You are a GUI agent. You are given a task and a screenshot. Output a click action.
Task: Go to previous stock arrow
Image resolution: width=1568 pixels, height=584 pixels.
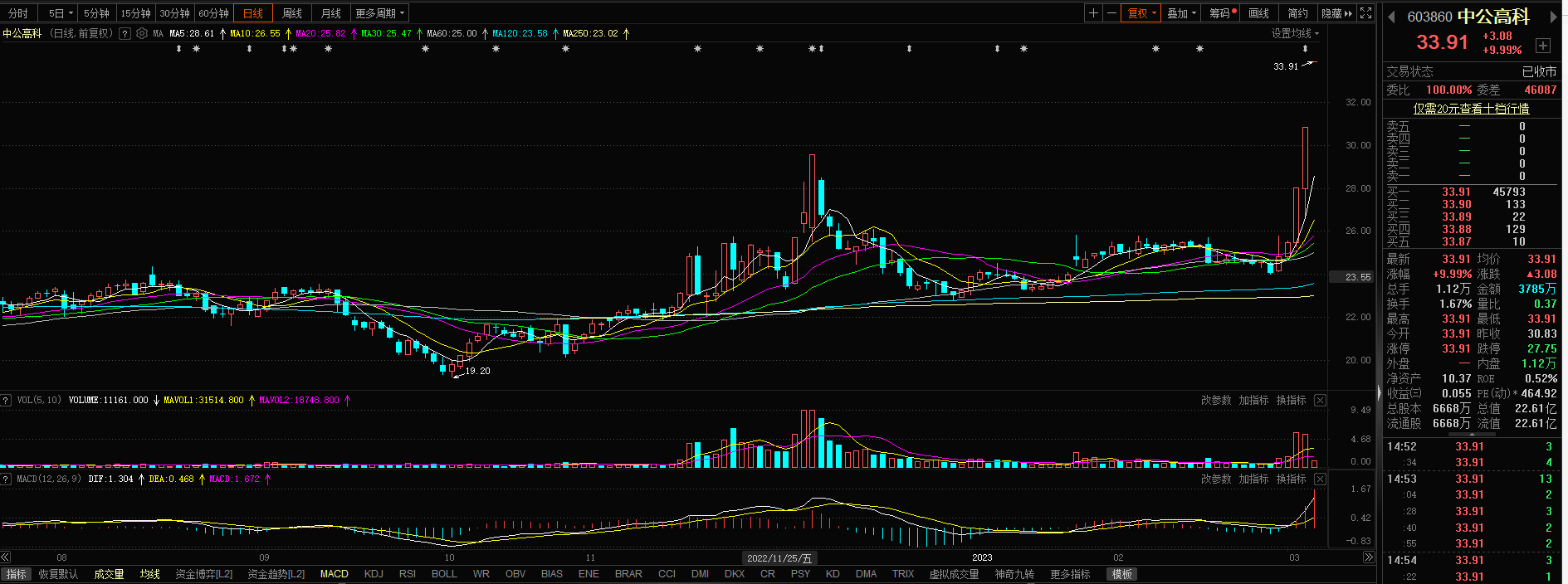(1392, 17)
